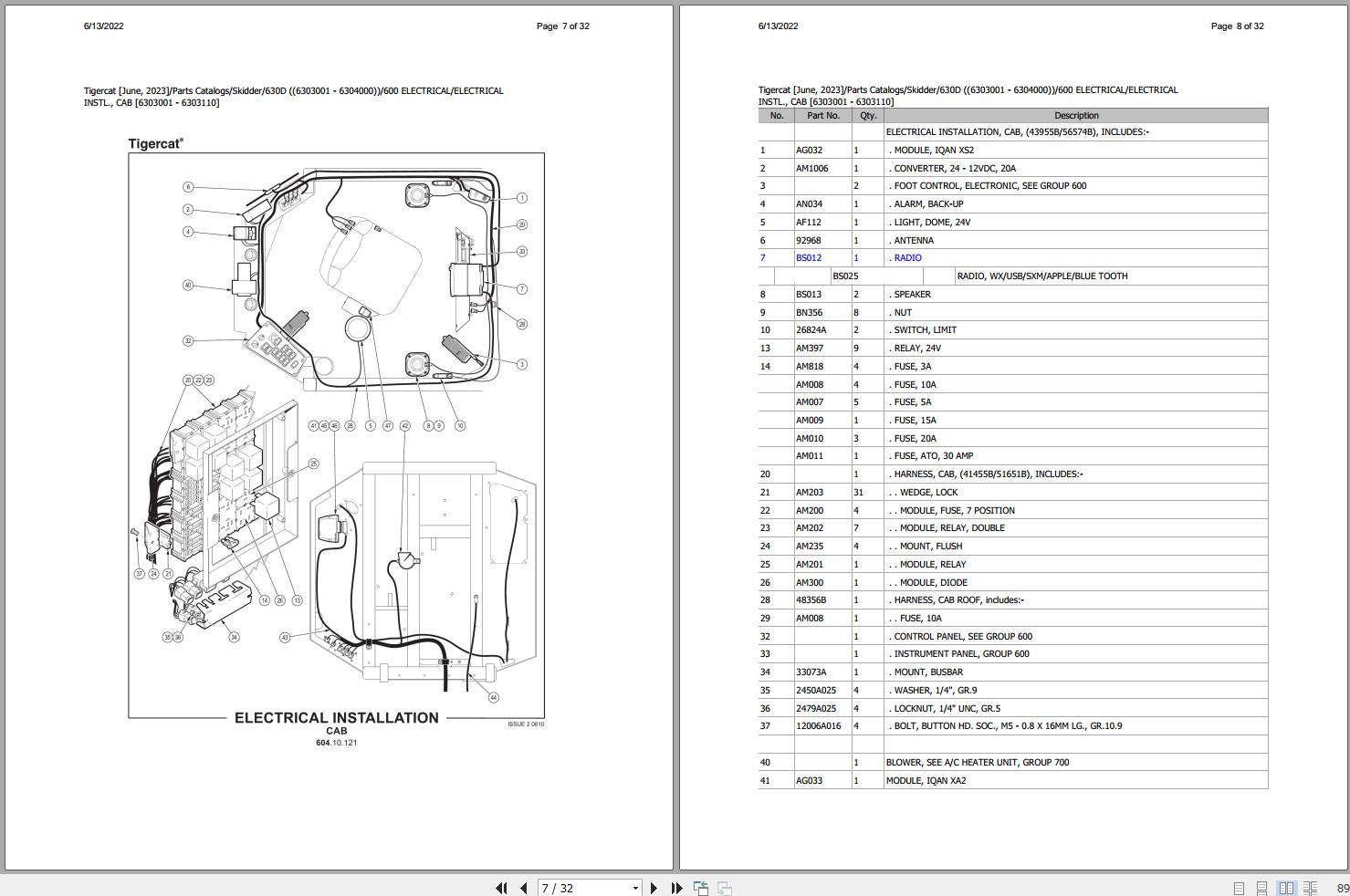This screenshot has height=896, width=1350.
Task: Select 'CONVERTER, 24 - 12VDC, 20A' text
Action: click(955, 169)
